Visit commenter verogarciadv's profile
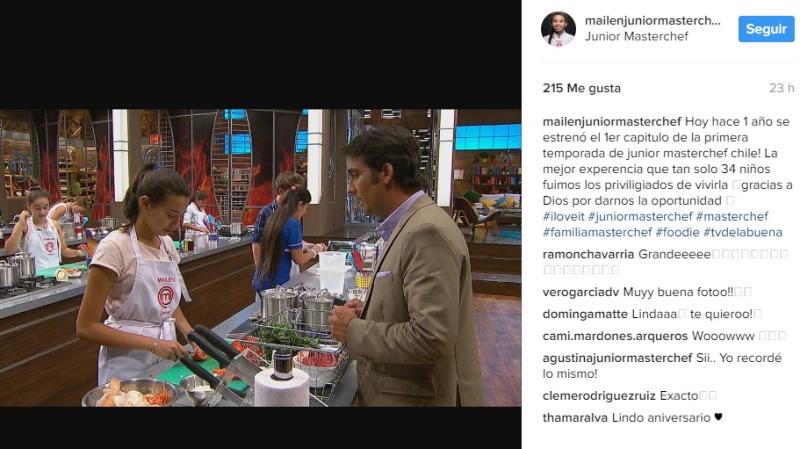The height and width of the screenshot is (449, 800). coord(581,292)
